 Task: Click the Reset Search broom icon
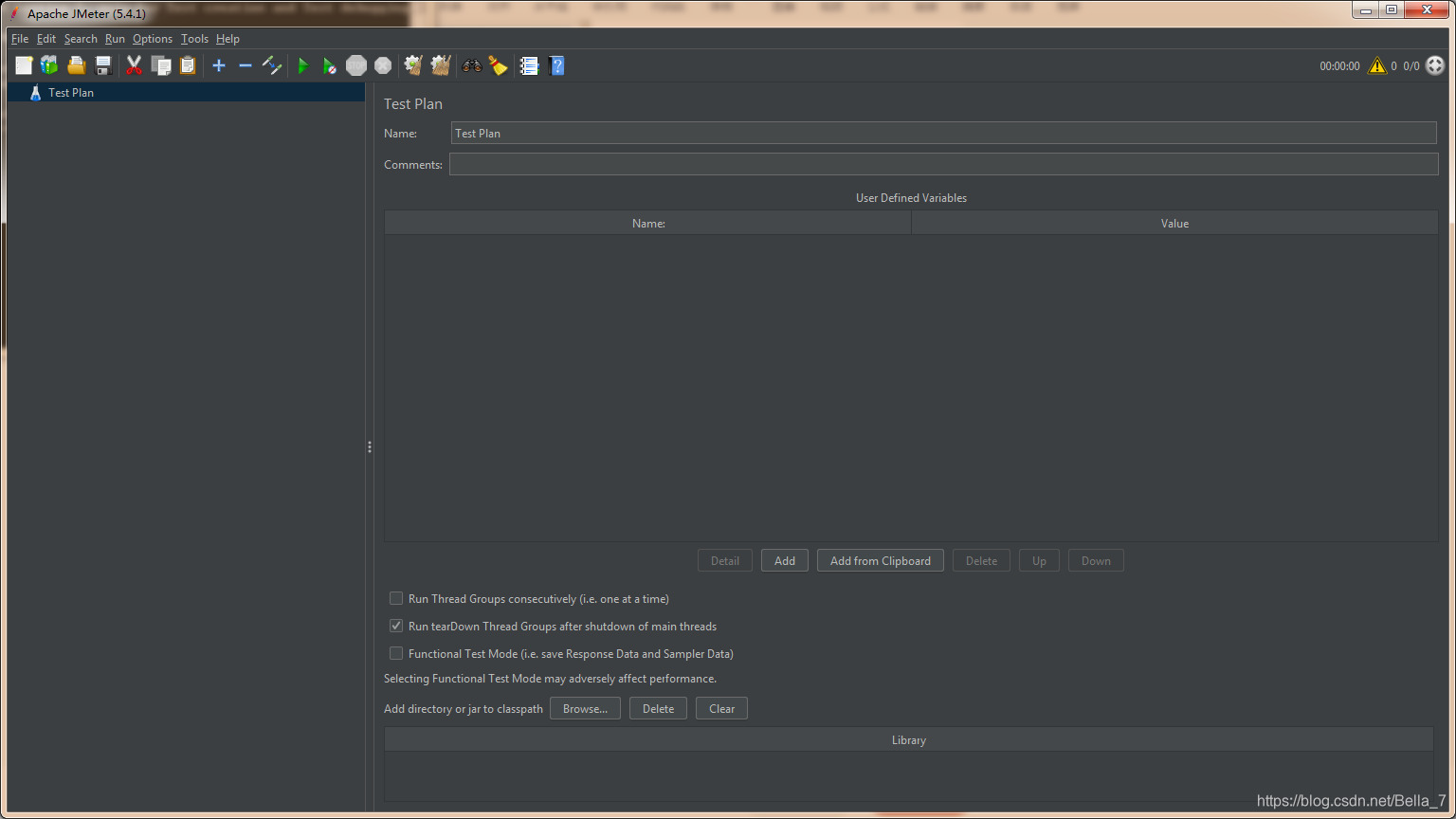pyautogui.click(x=498, y=65)
